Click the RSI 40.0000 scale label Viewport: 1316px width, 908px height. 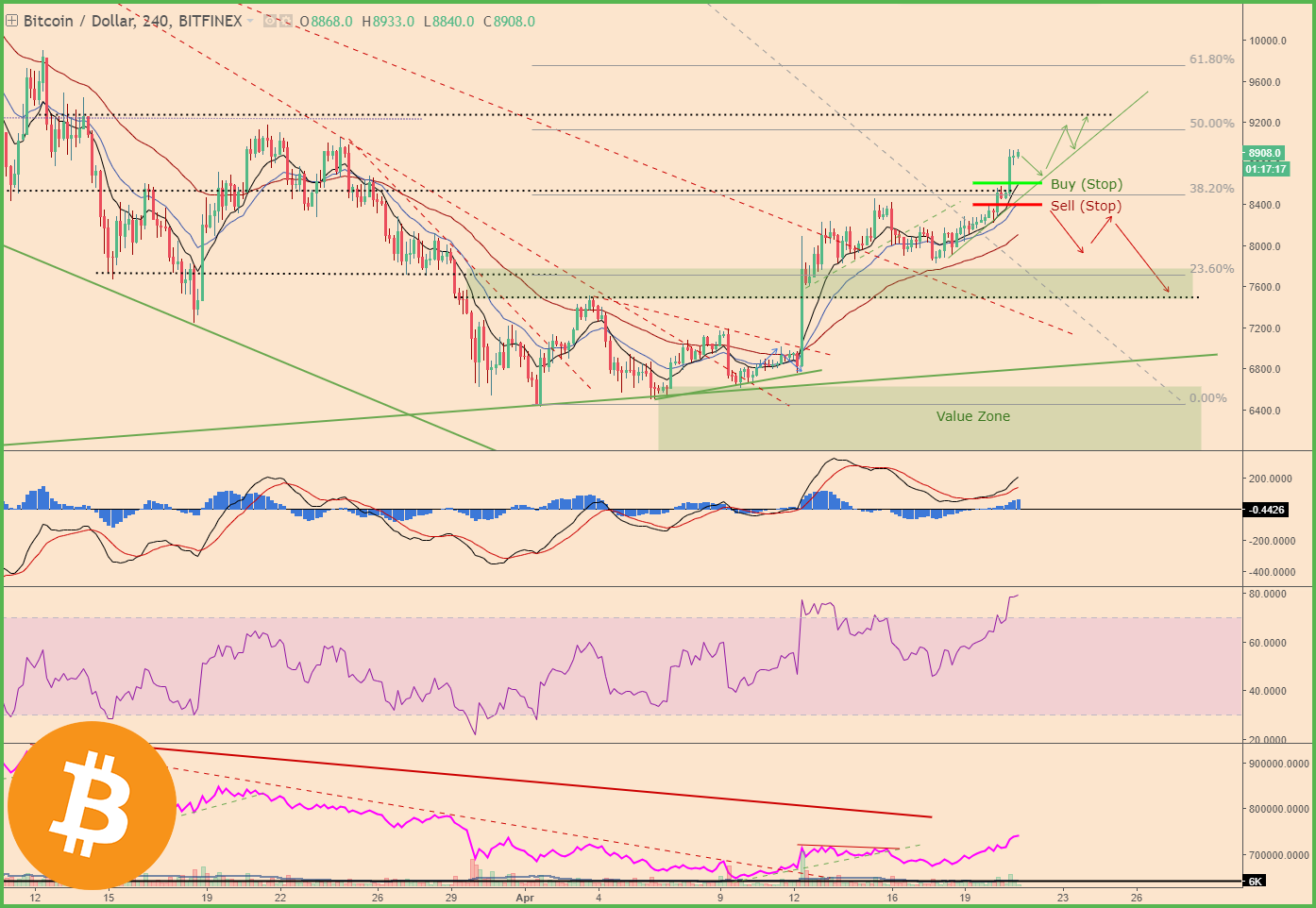[1268, 691]
